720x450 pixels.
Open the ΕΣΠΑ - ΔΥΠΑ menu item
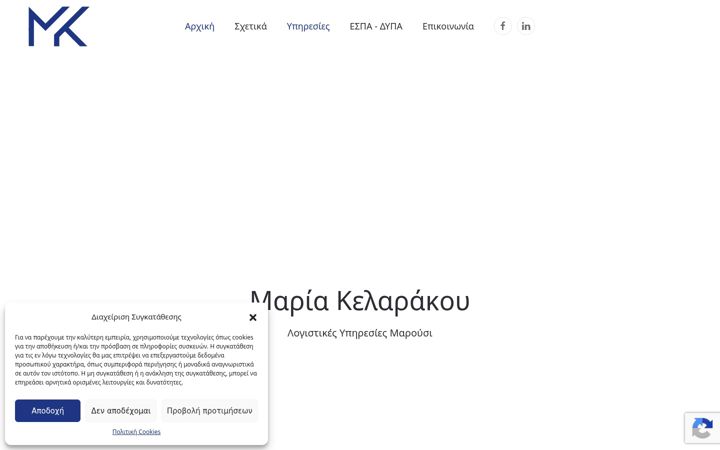point(376,26)
